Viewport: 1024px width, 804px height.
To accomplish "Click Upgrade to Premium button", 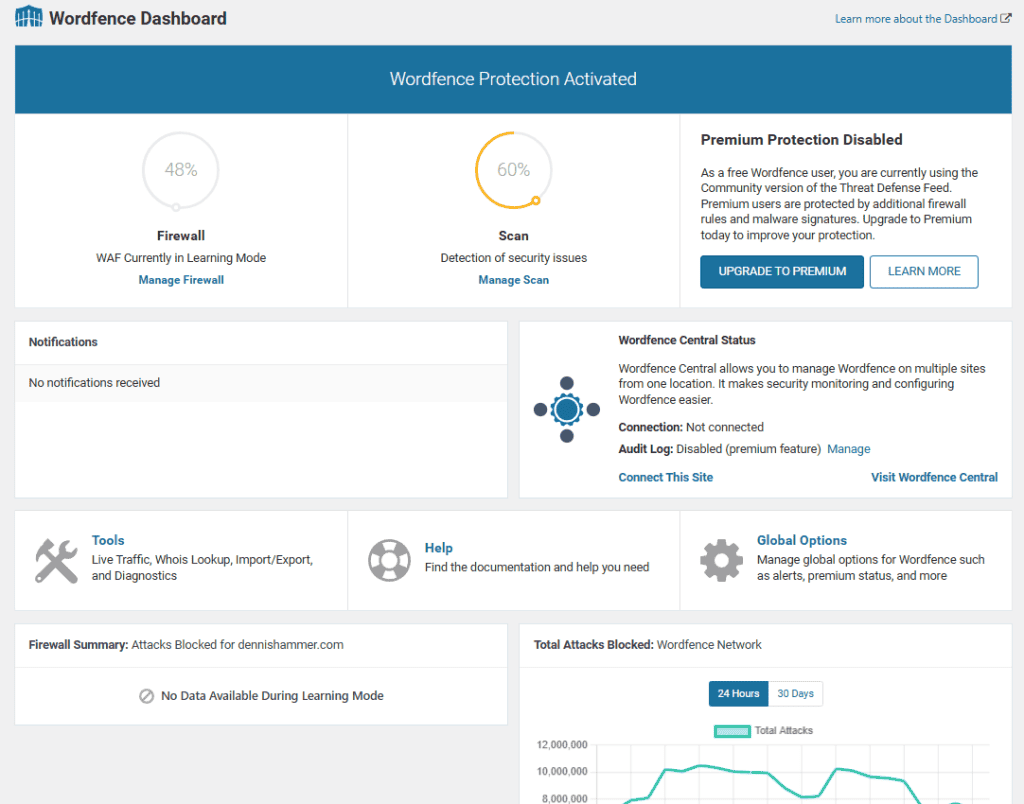I will (x=782, y=272).
